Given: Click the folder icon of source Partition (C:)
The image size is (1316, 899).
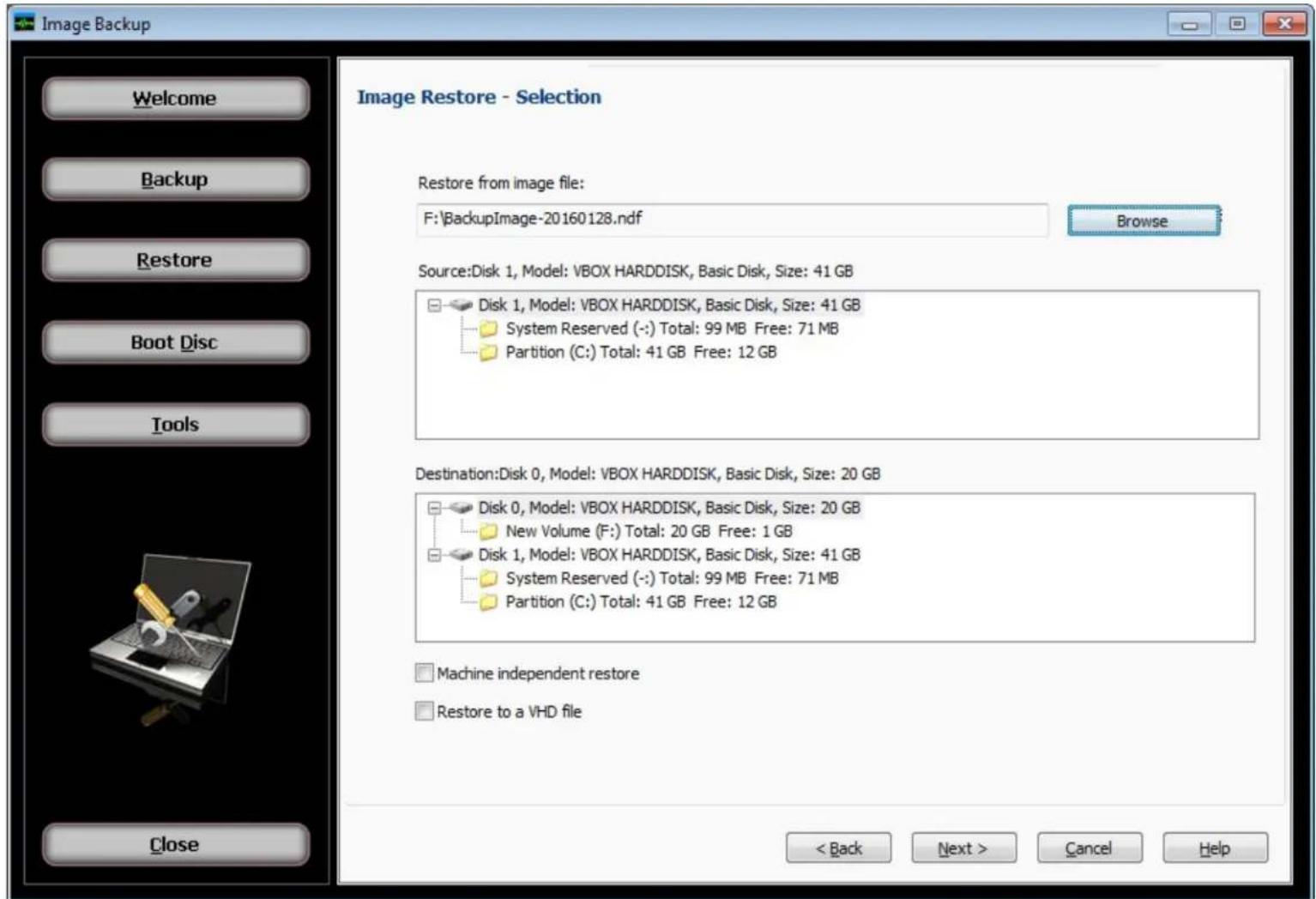Looking at the screenshot, I should [488, 353].
